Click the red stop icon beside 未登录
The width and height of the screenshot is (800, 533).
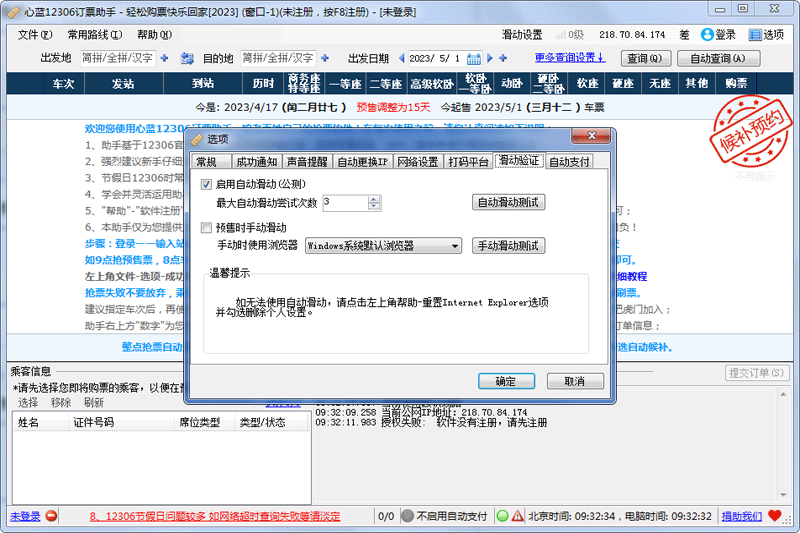pyautogui.click(x=51, y=516)
